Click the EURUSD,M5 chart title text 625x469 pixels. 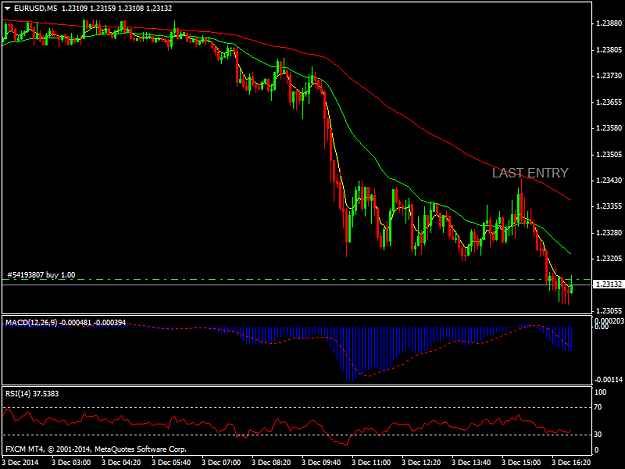pyautogui.click(x=35, y=8)
